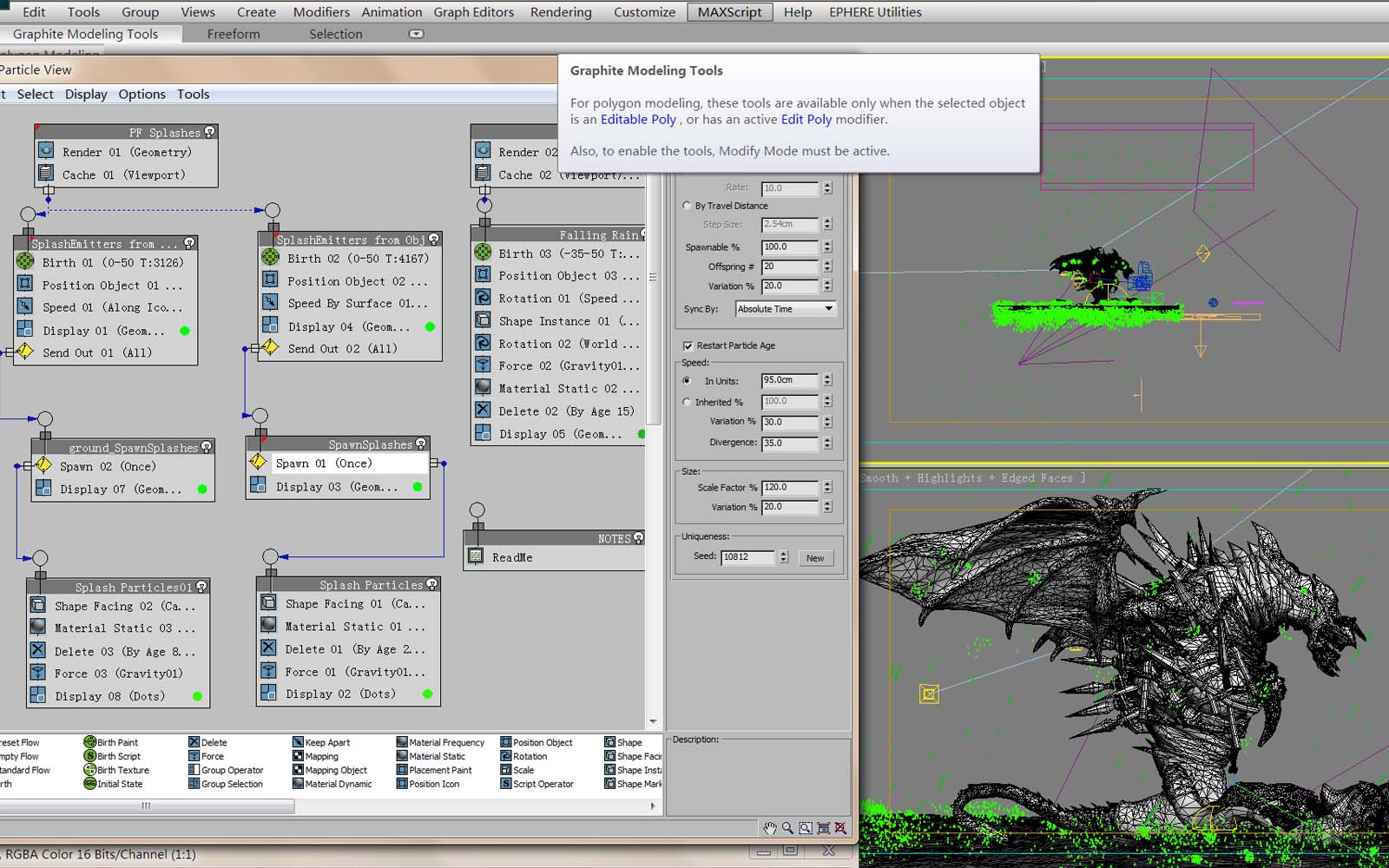Activate the Zoom magnifier tool in Particle View
This screenshot has height=868, width=1389.
tap(787, 828)
